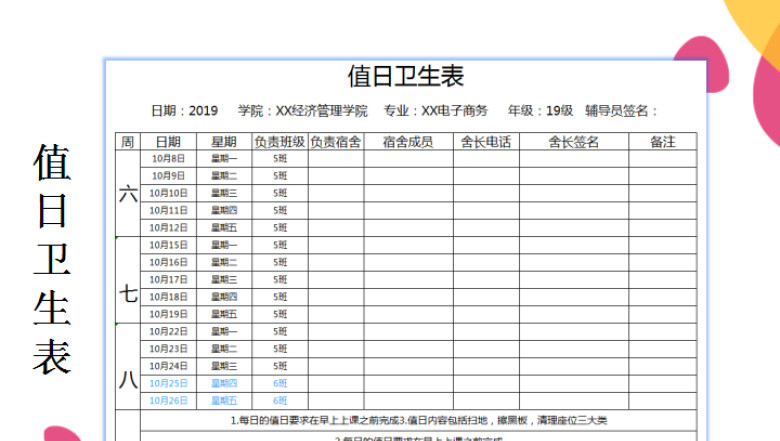Select the date cell 10月24日

tap(168, 366)
